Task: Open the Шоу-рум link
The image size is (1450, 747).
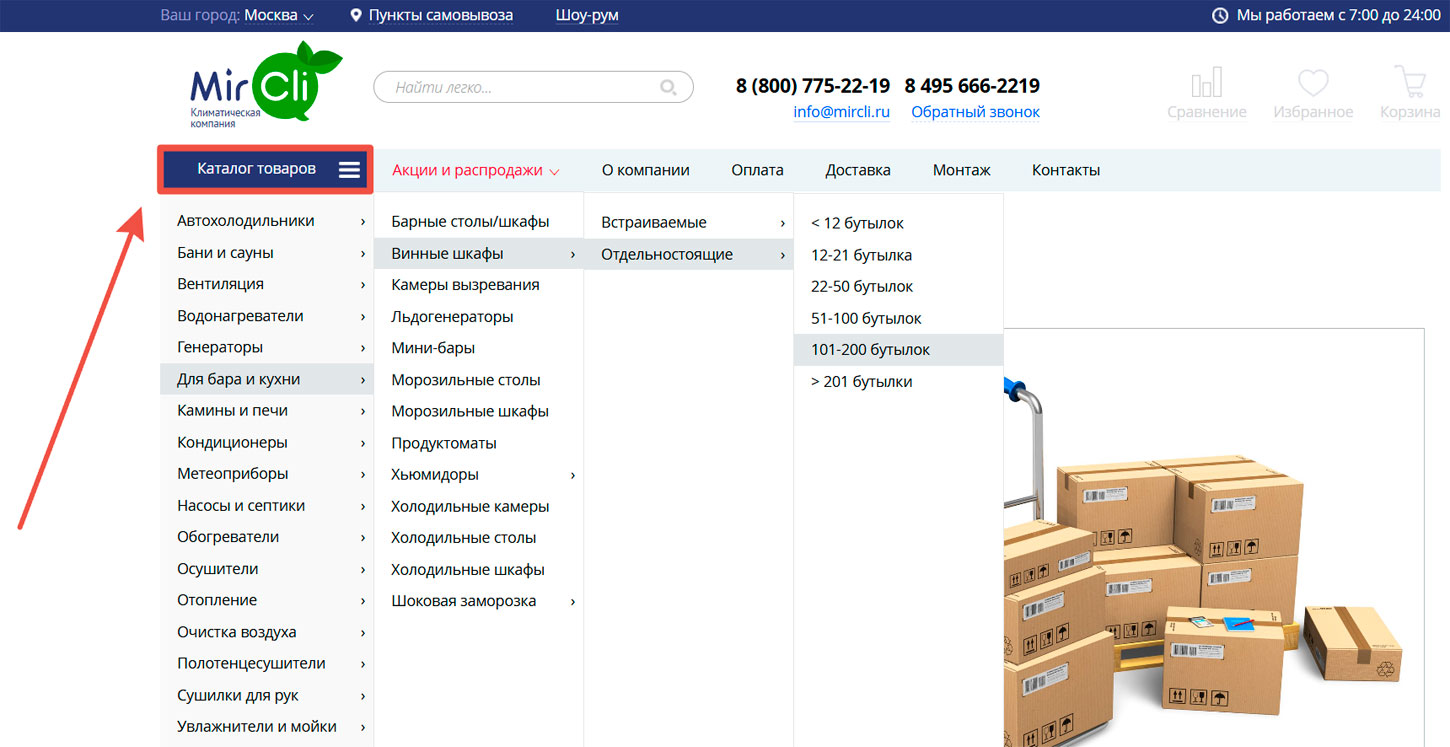Action: click(x=587, y=15)
